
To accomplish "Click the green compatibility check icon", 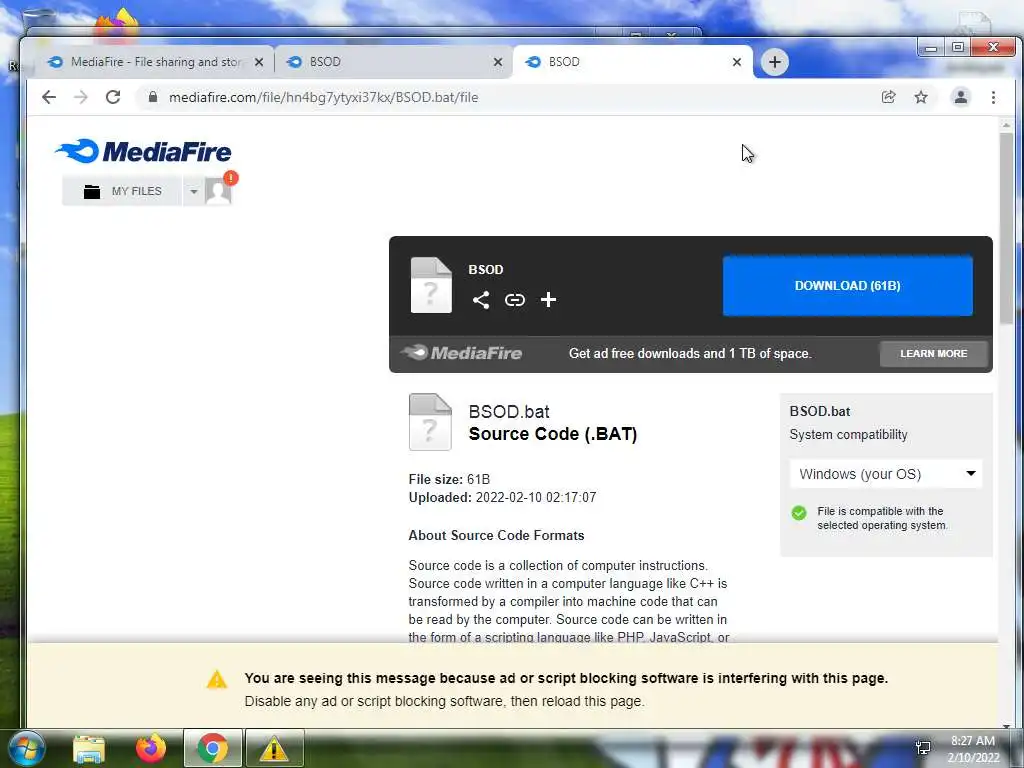I will (x=799, y=513).
